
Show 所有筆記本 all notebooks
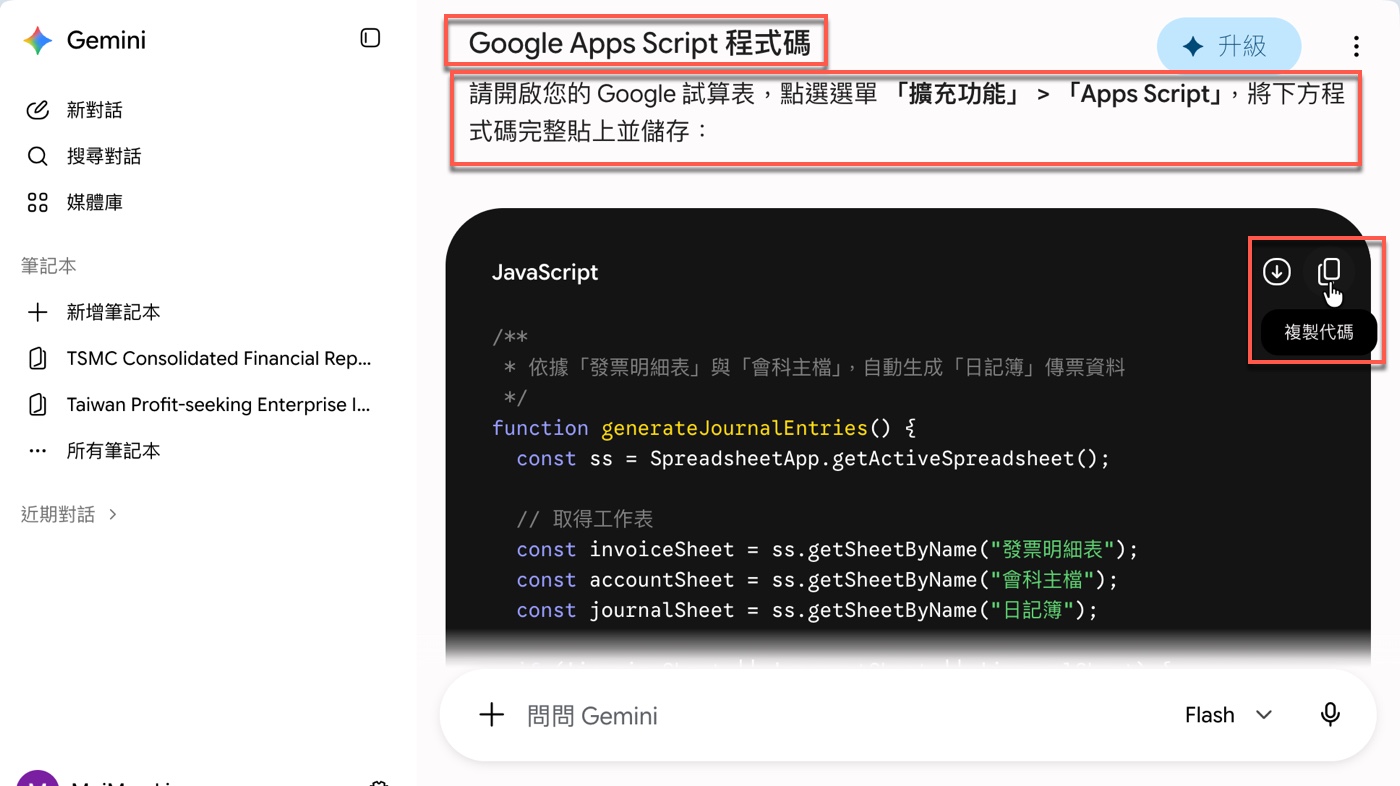tap(113, 451)
